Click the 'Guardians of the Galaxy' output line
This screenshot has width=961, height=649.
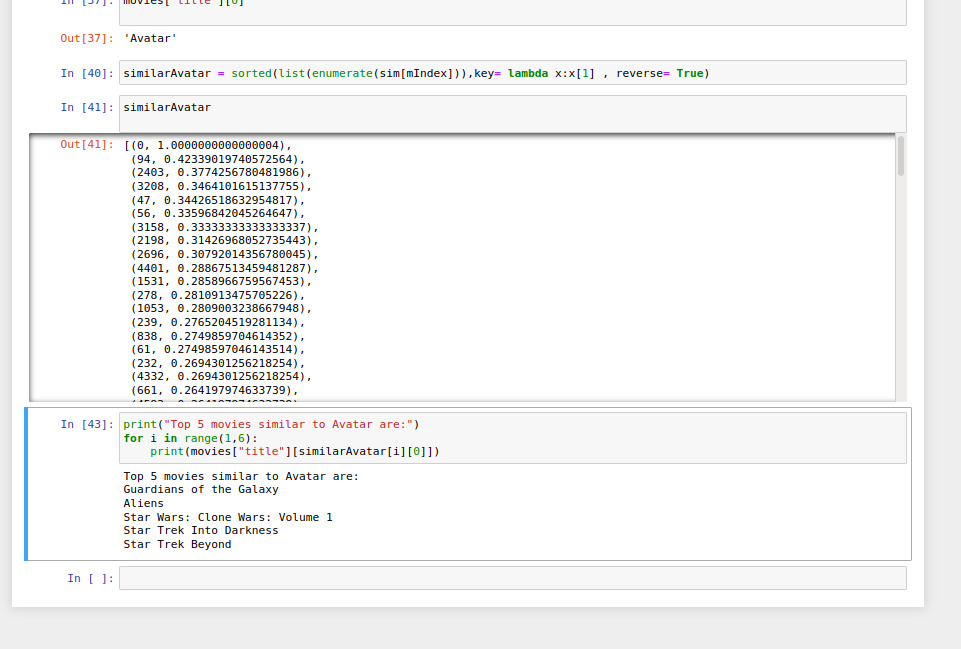click(x=201, y=489)
